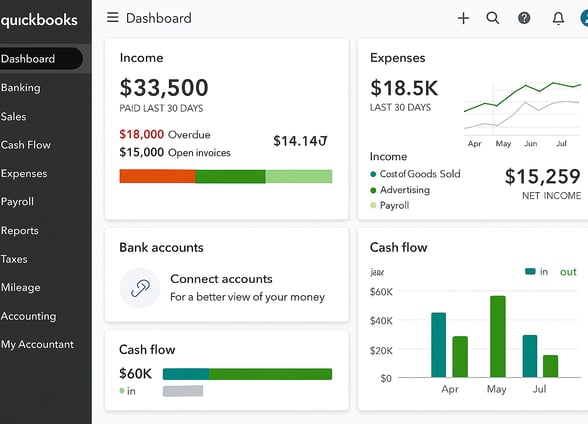The height and width of the screenshot is (424, 588).
Task: Click the Dashboard page title
Action: [159, 18]
